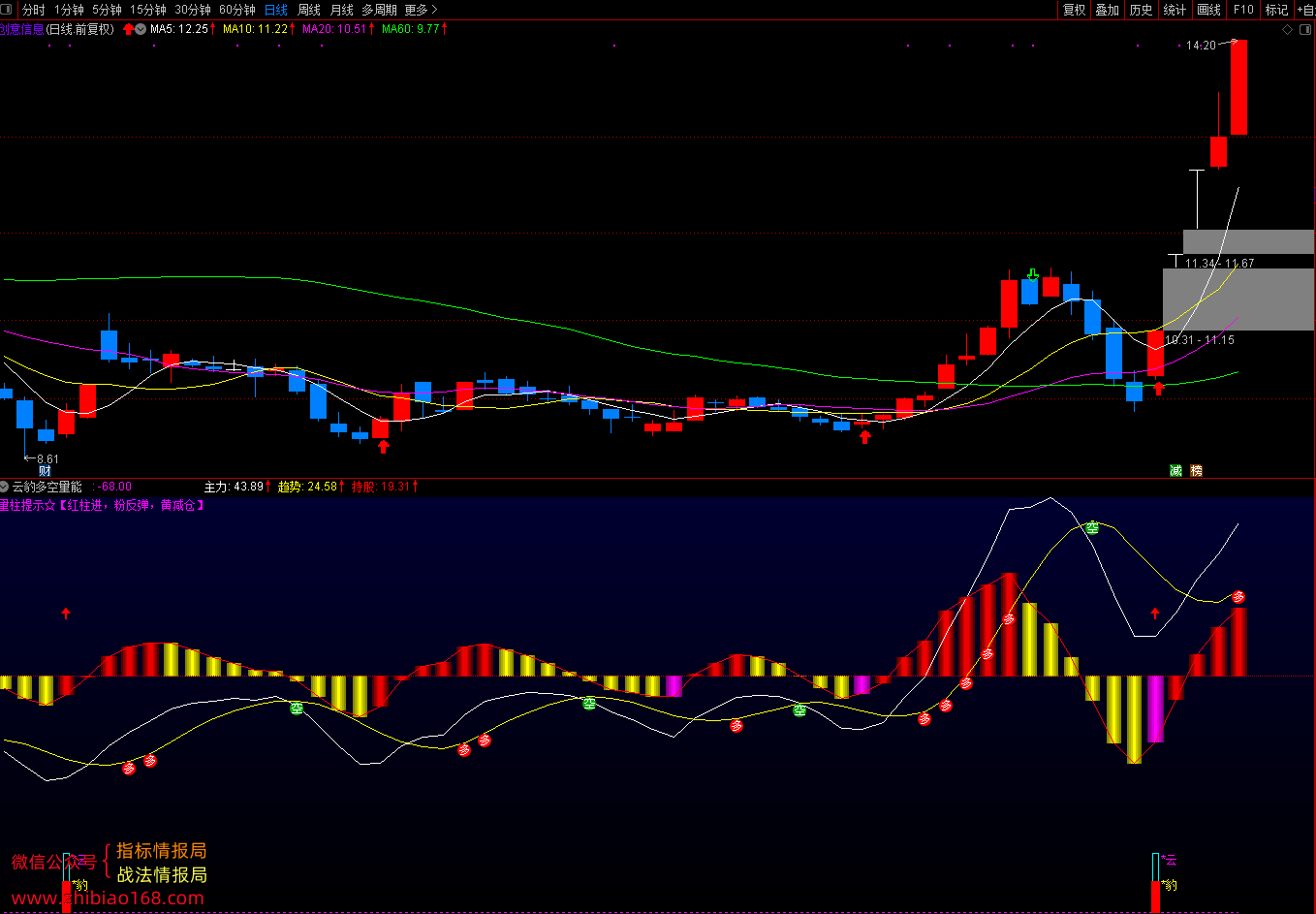
Task: Click the diamond icon at chart top-right
Action: pyautogui.click(x=1287, y=29)
